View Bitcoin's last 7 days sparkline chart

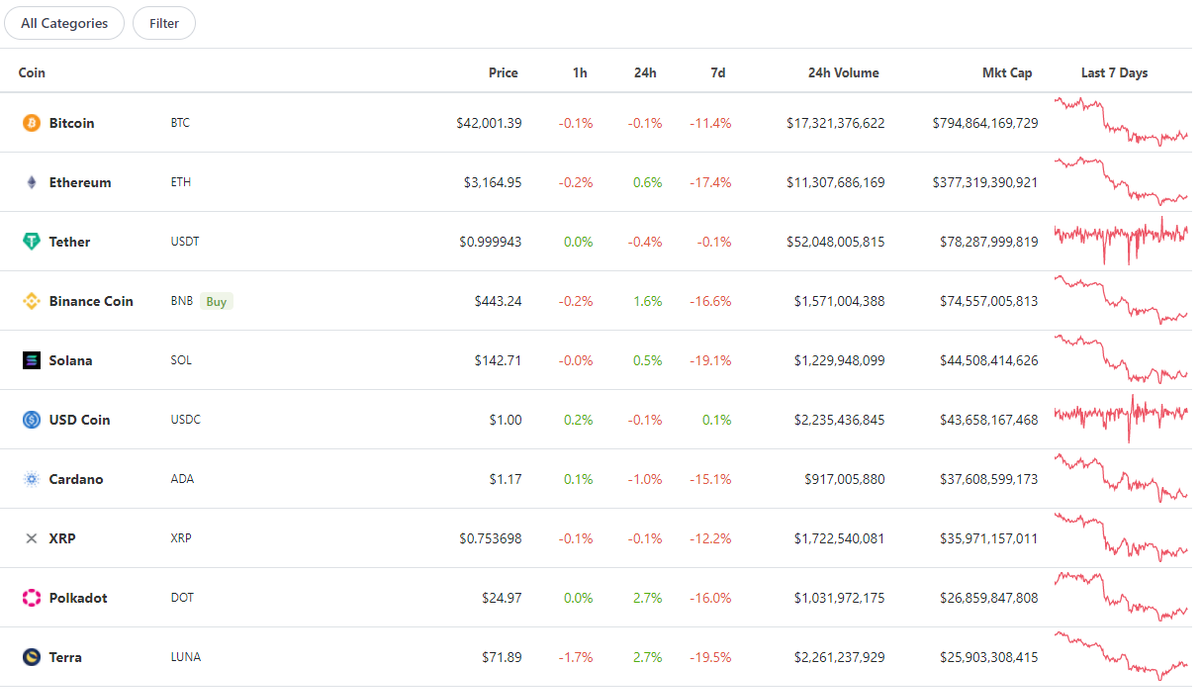point(1120,122)
